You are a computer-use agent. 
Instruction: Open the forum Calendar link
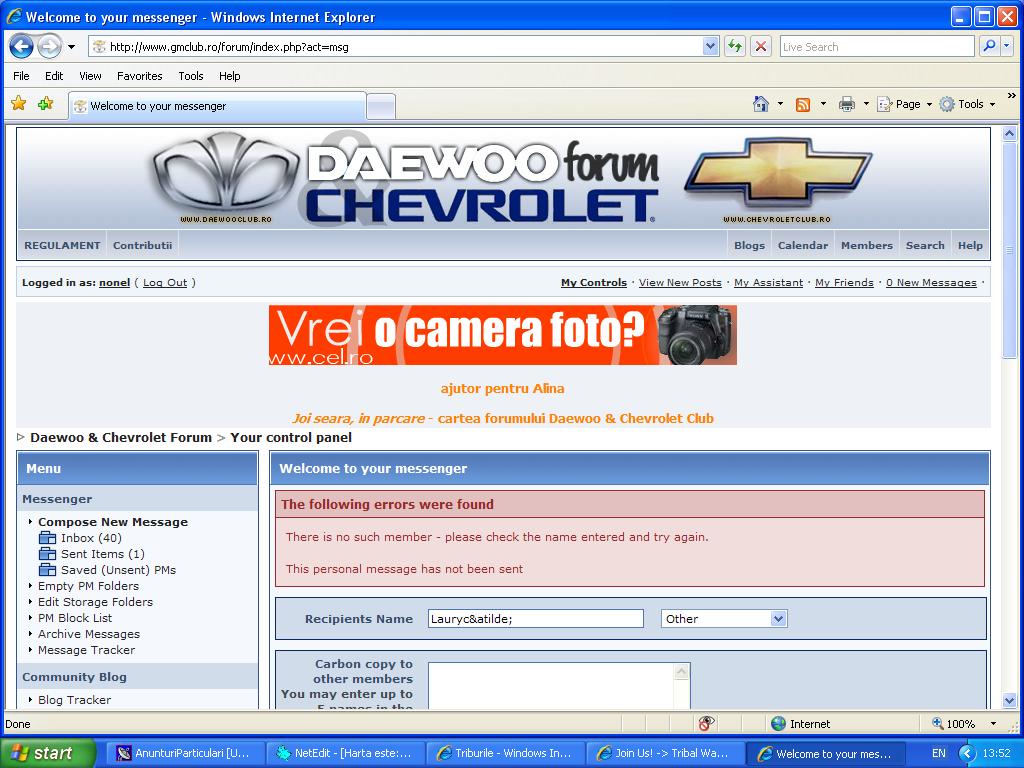tap(803, 246)
